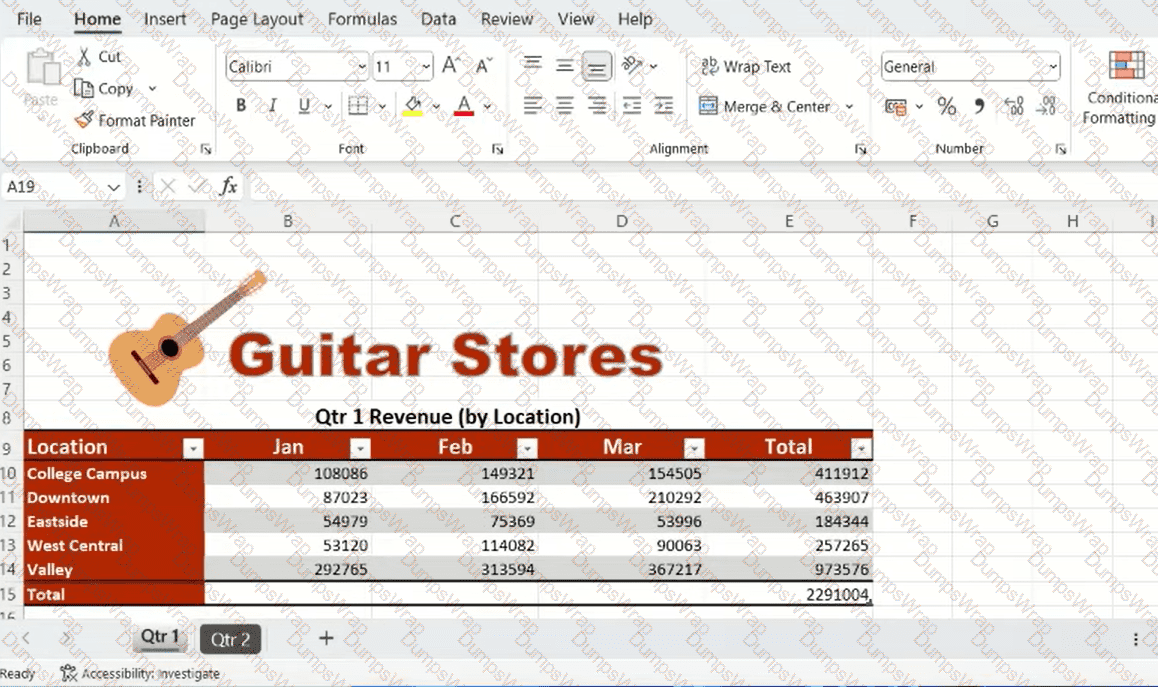Open the Location column filter dropdown
This screenshot has width=1158, height=687.
click(x=193, y=449)
